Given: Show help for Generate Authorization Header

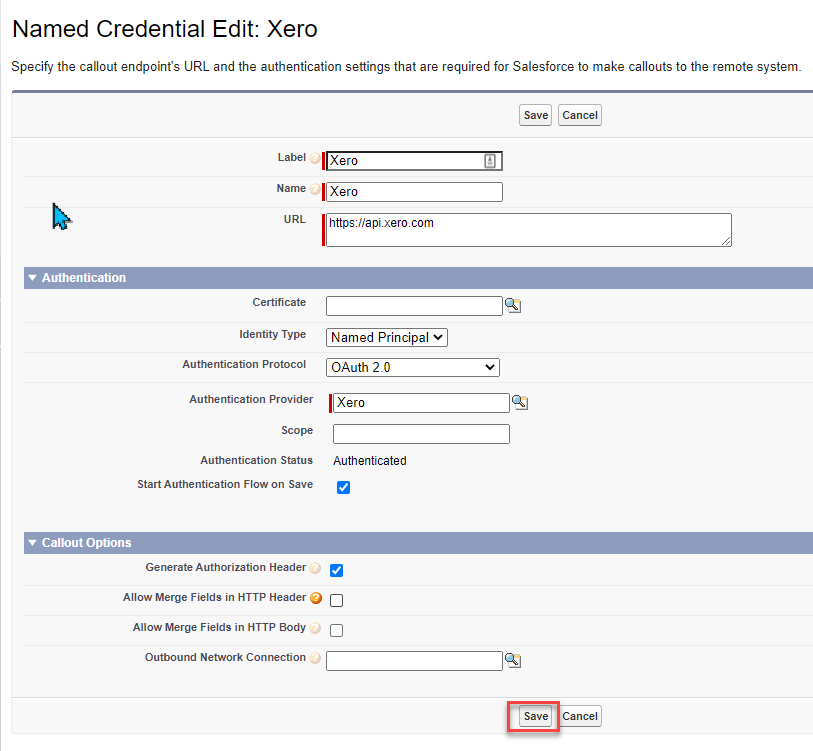Looking at the screenshot, I should point(315,568).
